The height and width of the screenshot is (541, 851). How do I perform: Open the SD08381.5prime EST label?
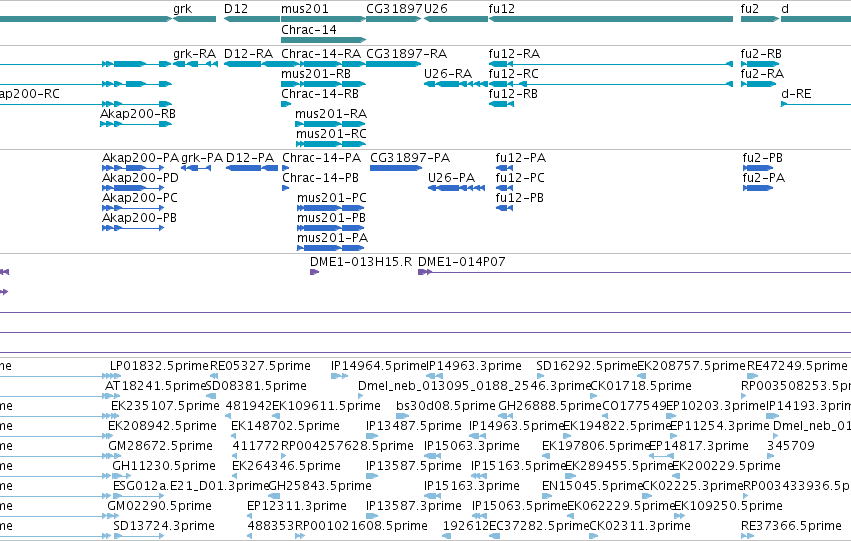pos(256,386)
